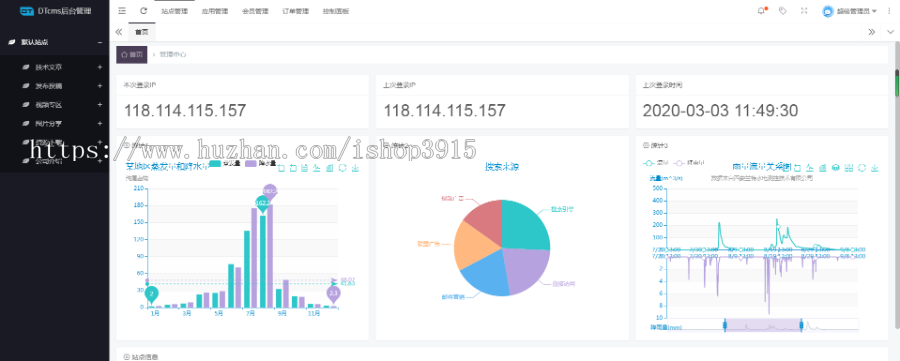Click the 162.2 pin marker on bar chart
The height and width of the screenshot is (361, 900).
pyautogui.click(x=263, y=204)
